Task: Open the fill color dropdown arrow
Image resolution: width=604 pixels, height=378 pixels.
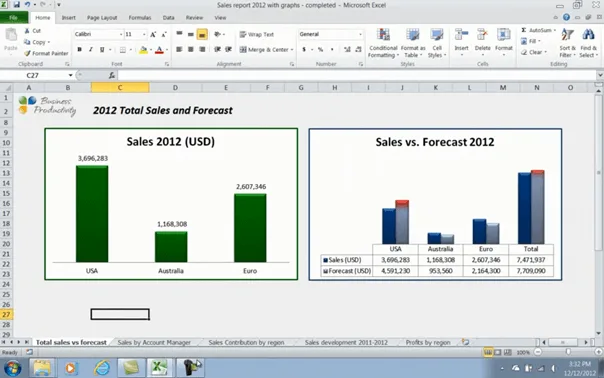Action: (x=151, y=50)
